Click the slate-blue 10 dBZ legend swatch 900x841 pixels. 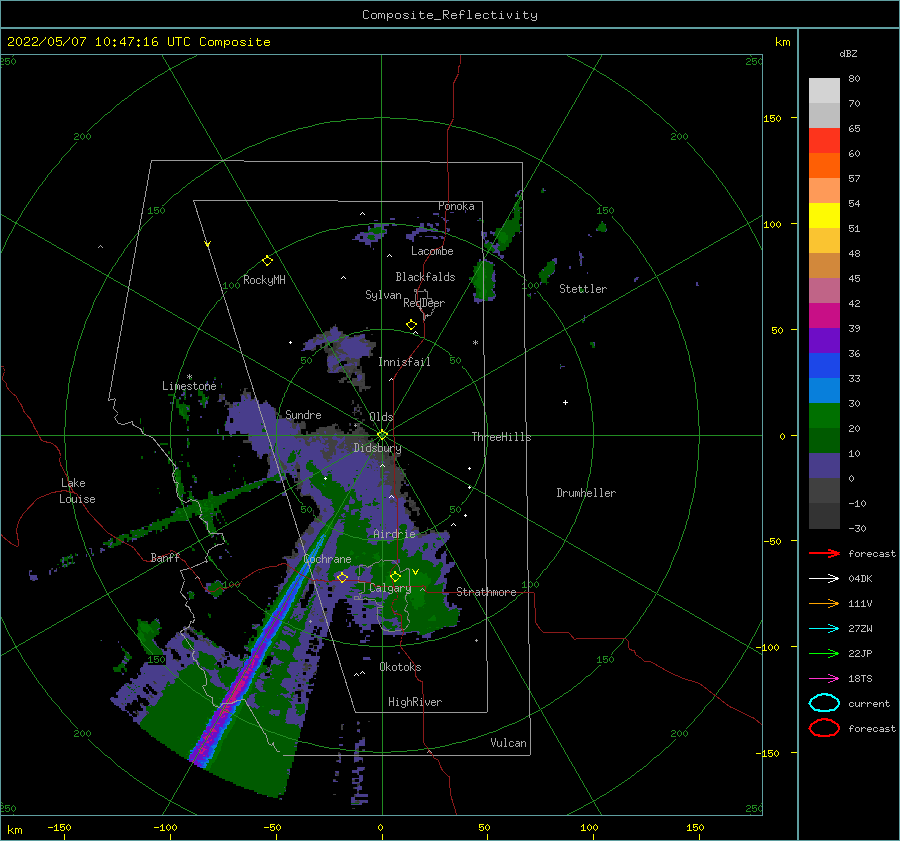point(824,466)
